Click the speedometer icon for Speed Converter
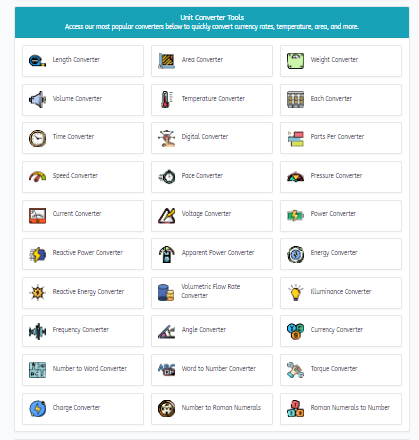Screen dimensions: 419x440 click(37, 177)
